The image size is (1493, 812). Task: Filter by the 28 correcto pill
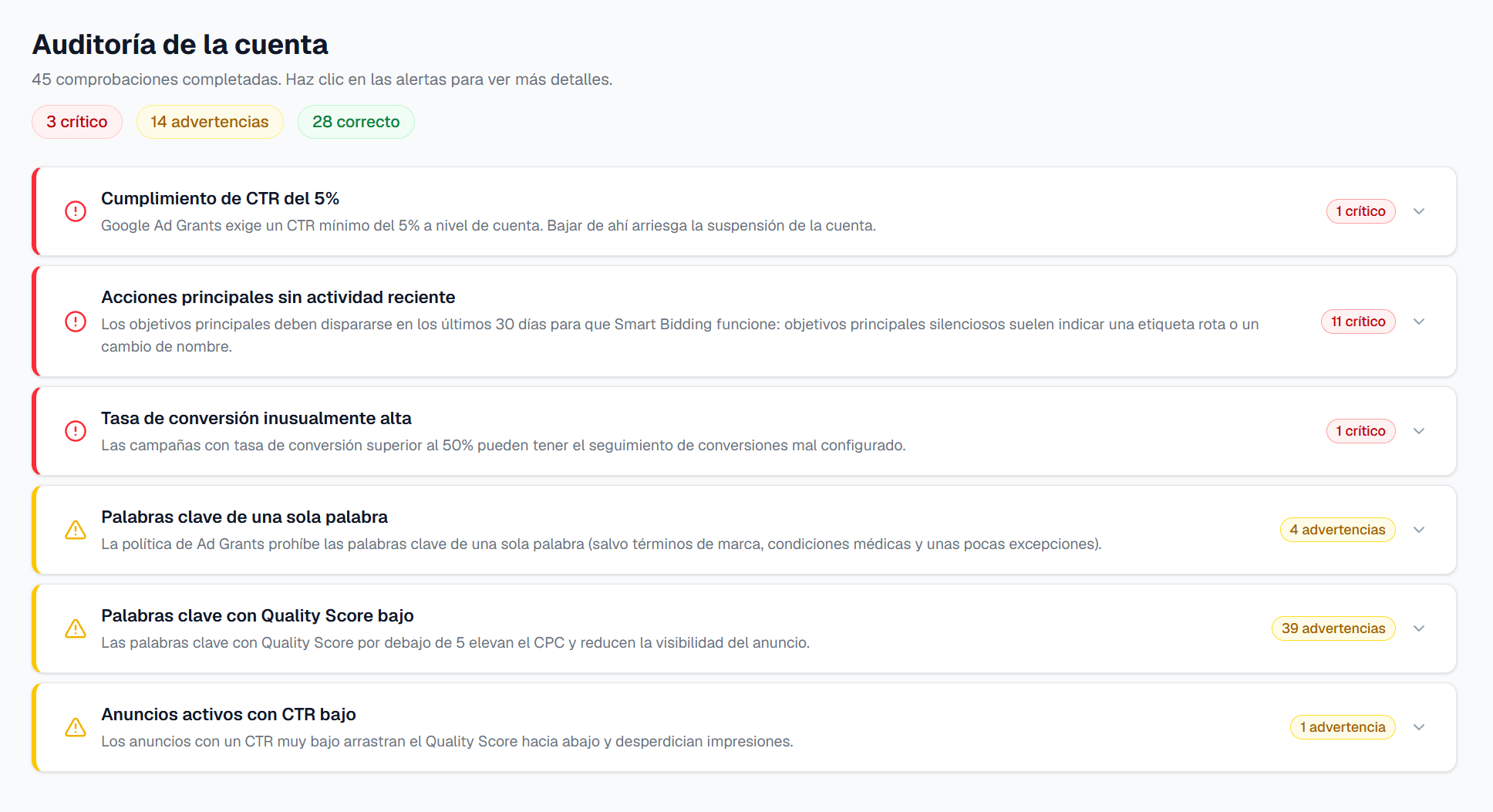(356, 122)
